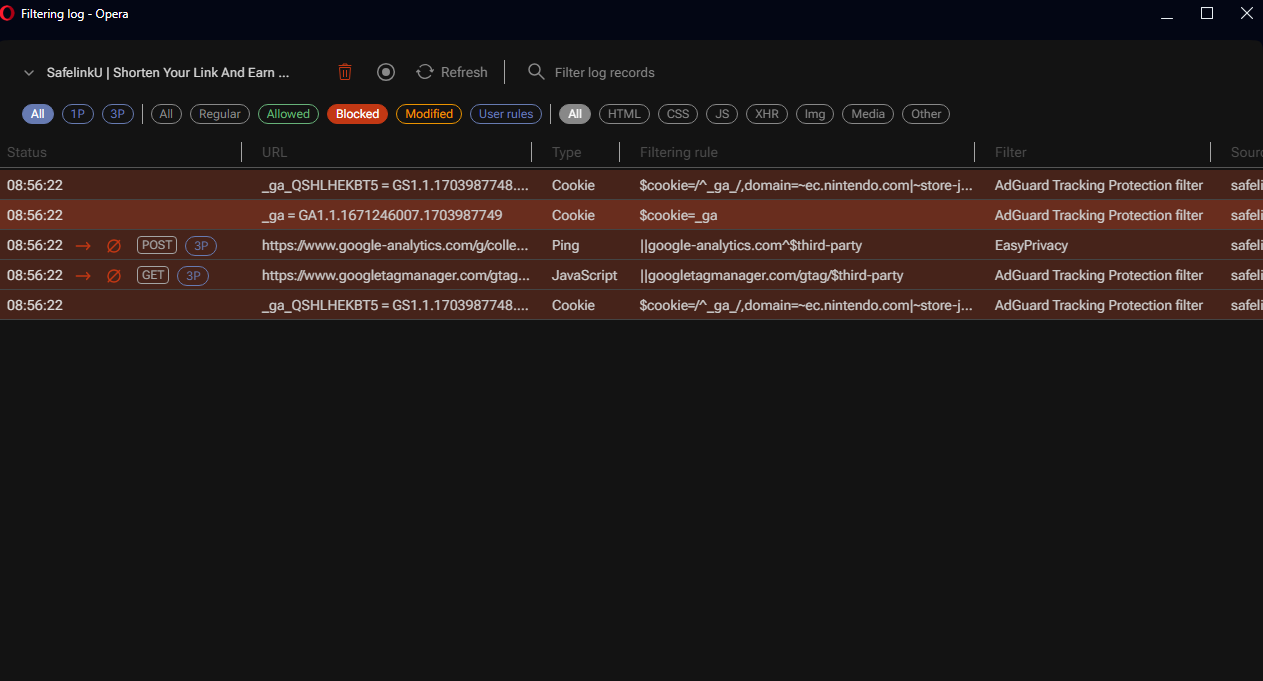
Task: Disable the Modified status filter
Action: click(x=428, y=114)
